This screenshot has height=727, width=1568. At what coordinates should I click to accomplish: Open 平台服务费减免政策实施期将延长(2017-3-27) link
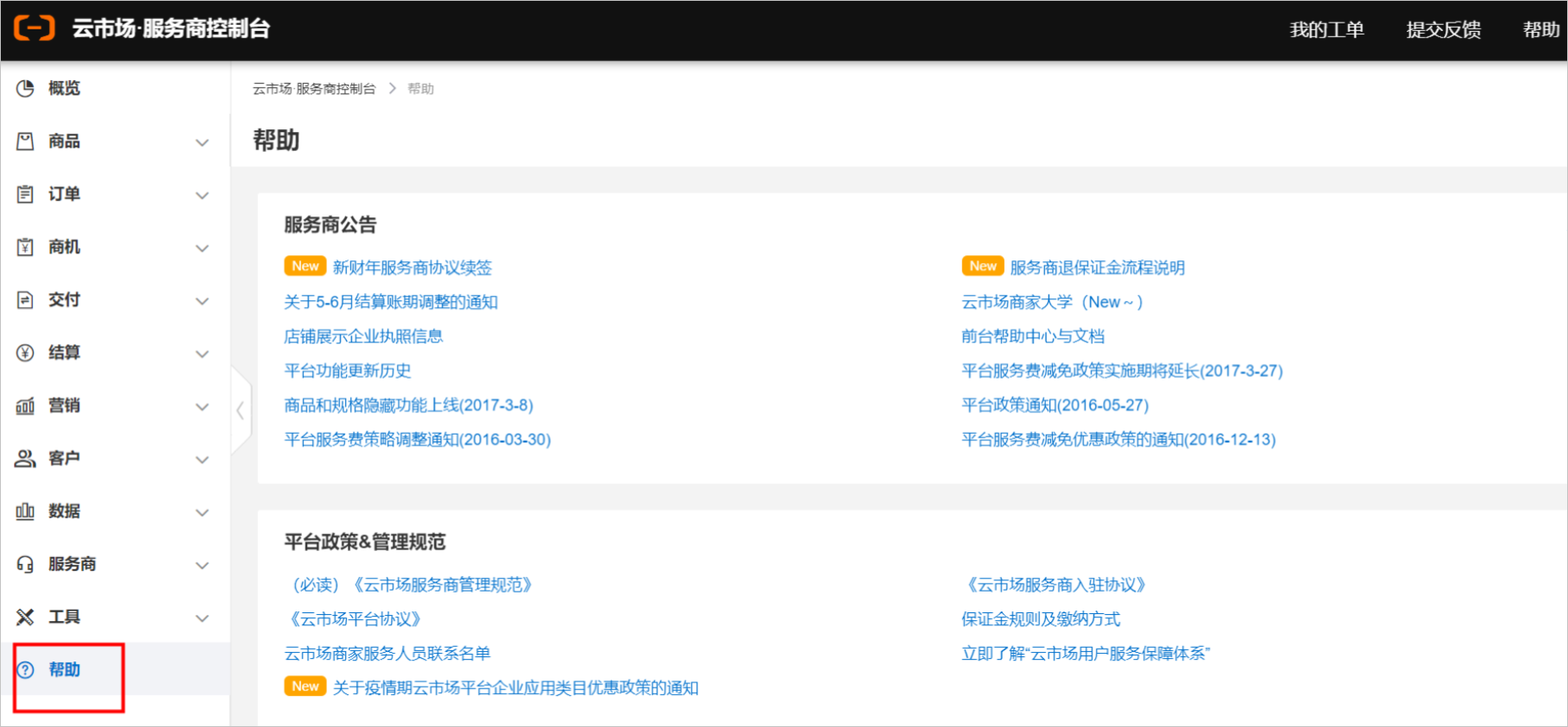click(x=1123, y=371)
